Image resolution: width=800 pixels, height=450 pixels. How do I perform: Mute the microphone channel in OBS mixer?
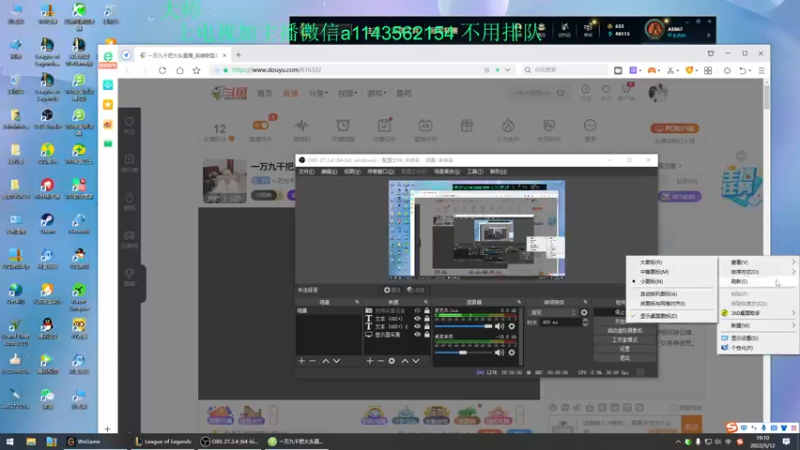pyautogui.click(x=499, y=326)
